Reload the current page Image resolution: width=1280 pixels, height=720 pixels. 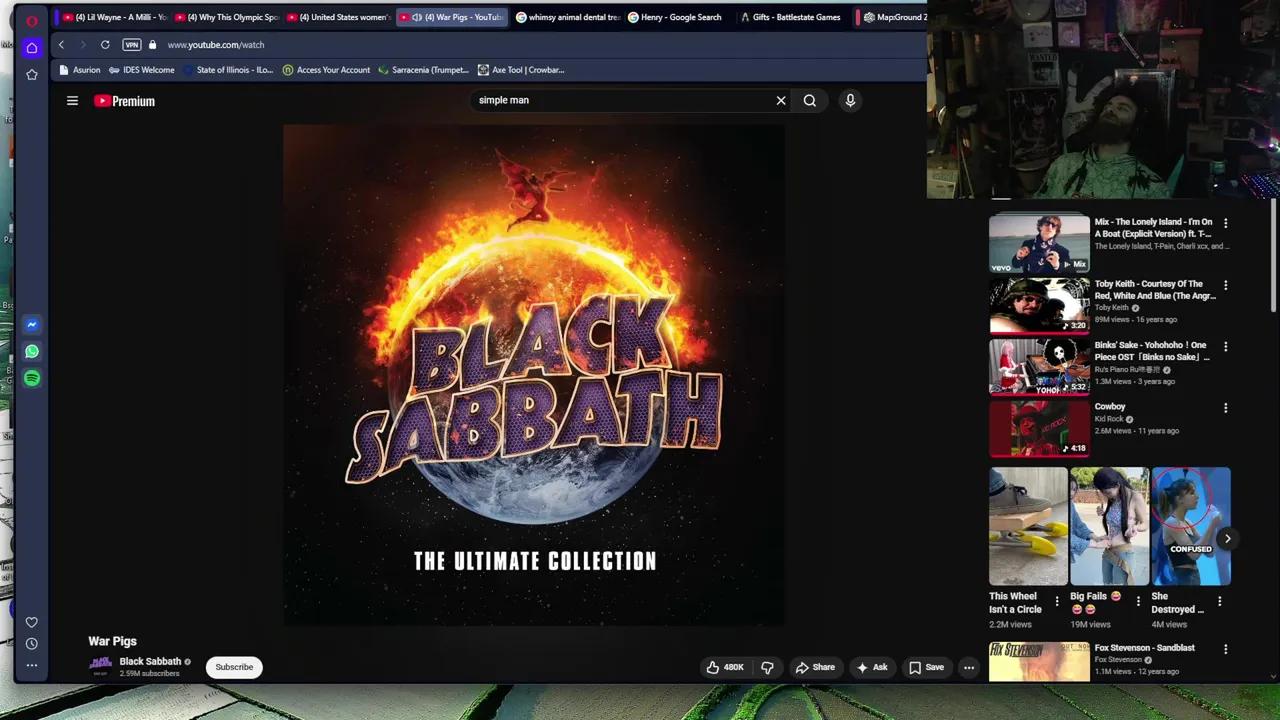point(105,44)
